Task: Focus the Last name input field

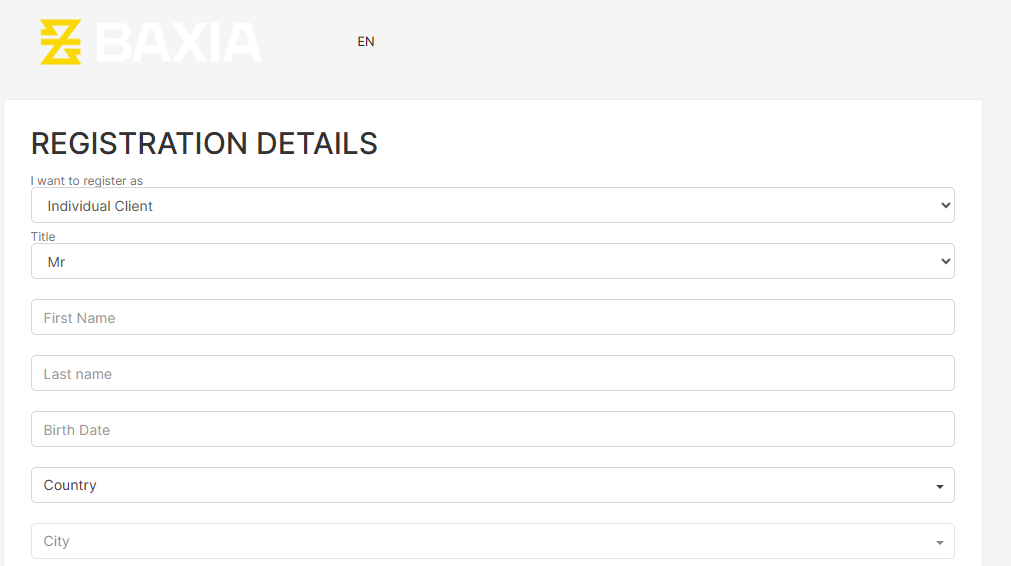Action: point(493,373)
